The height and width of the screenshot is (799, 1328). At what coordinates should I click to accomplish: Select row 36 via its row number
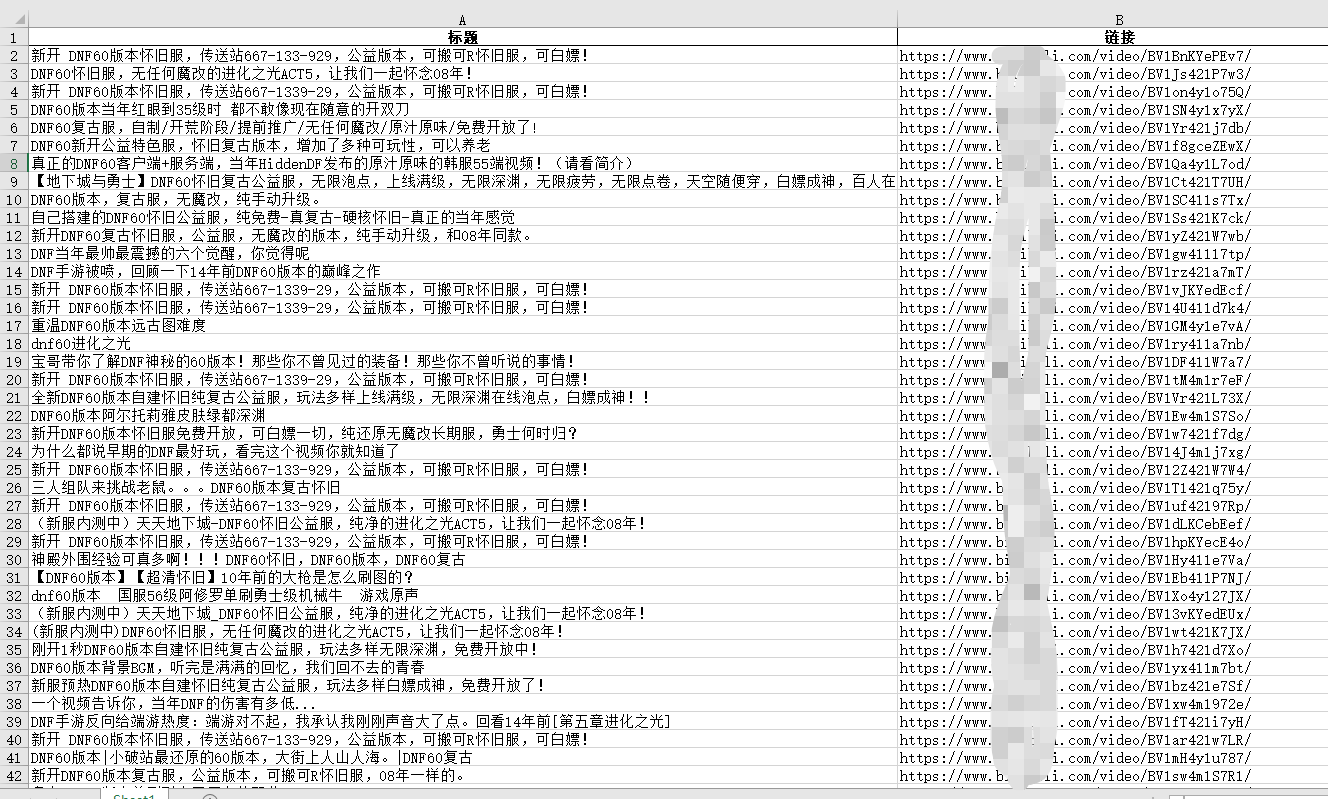click(14, 667)
